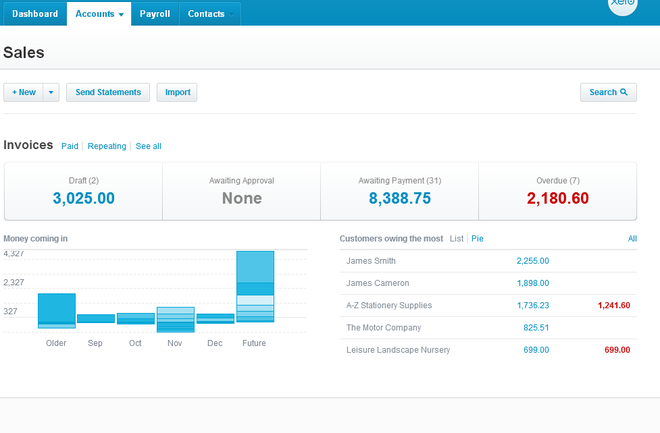Open the Draft invoices panel
This screenshot has width=660, height=433.
(83, 191)
